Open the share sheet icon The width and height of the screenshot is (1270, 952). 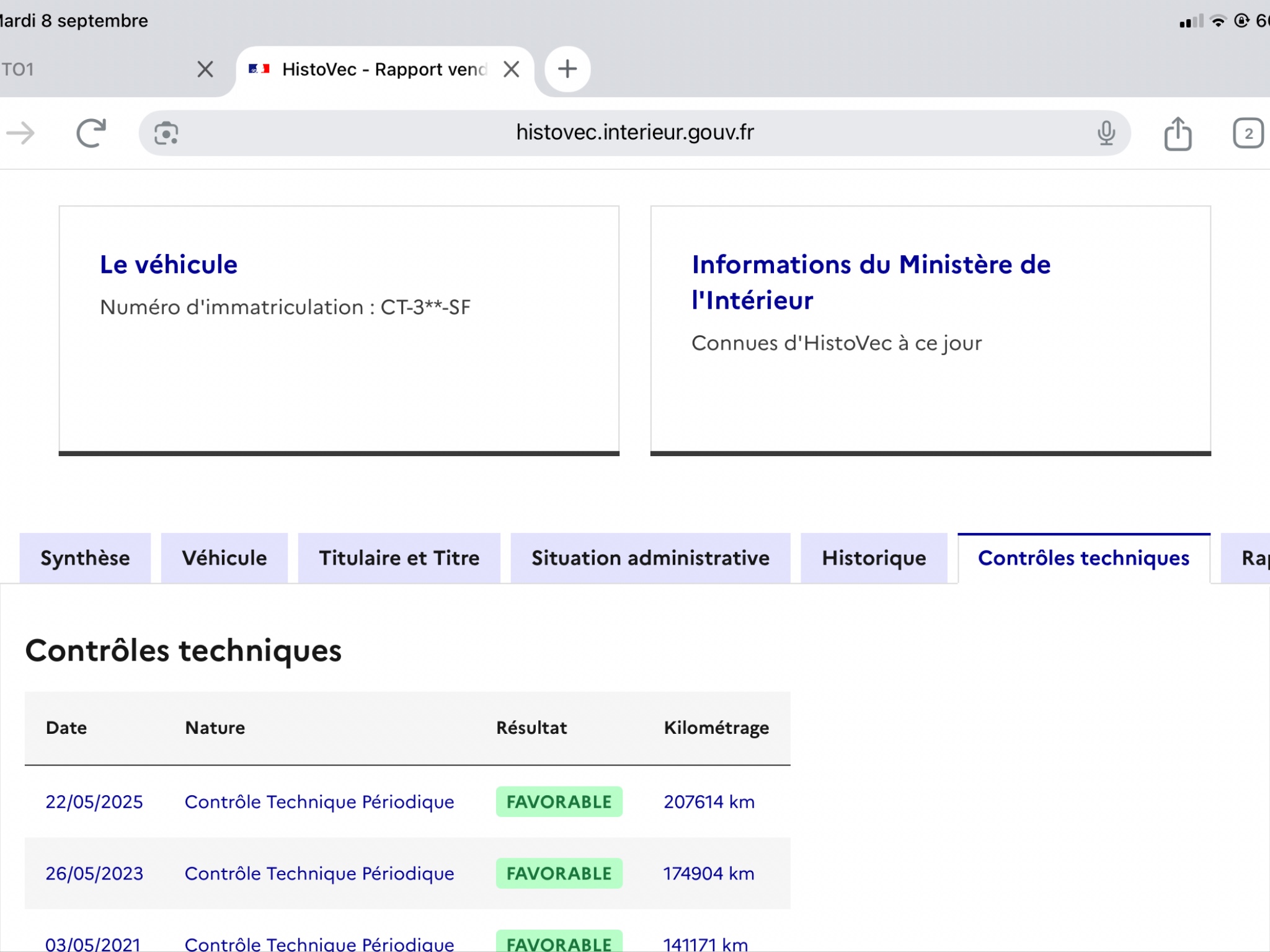pos(1178,133)
